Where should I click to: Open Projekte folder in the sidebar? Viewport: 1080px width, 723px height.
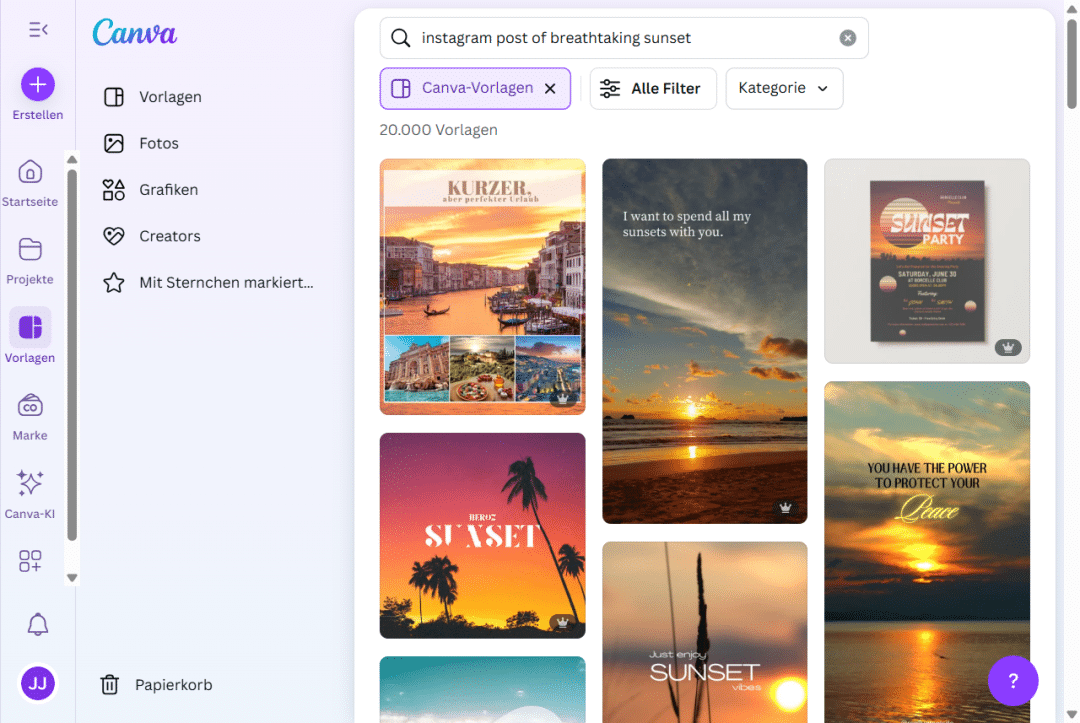pyautogui.click(x=30, y=260)
